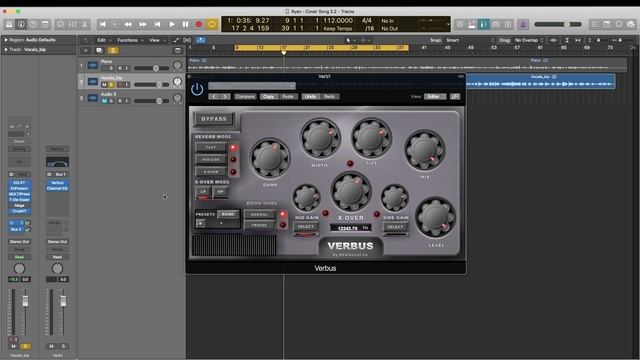Adjust the Piano track volume slider
Screen dimensions: 640x360
coord(151,68)
